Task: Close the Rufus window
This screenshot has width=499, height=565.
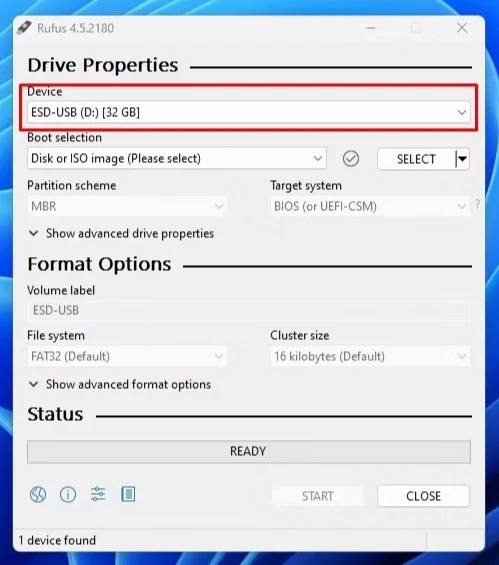Action: pyautogui.click(x=462, y=28)
